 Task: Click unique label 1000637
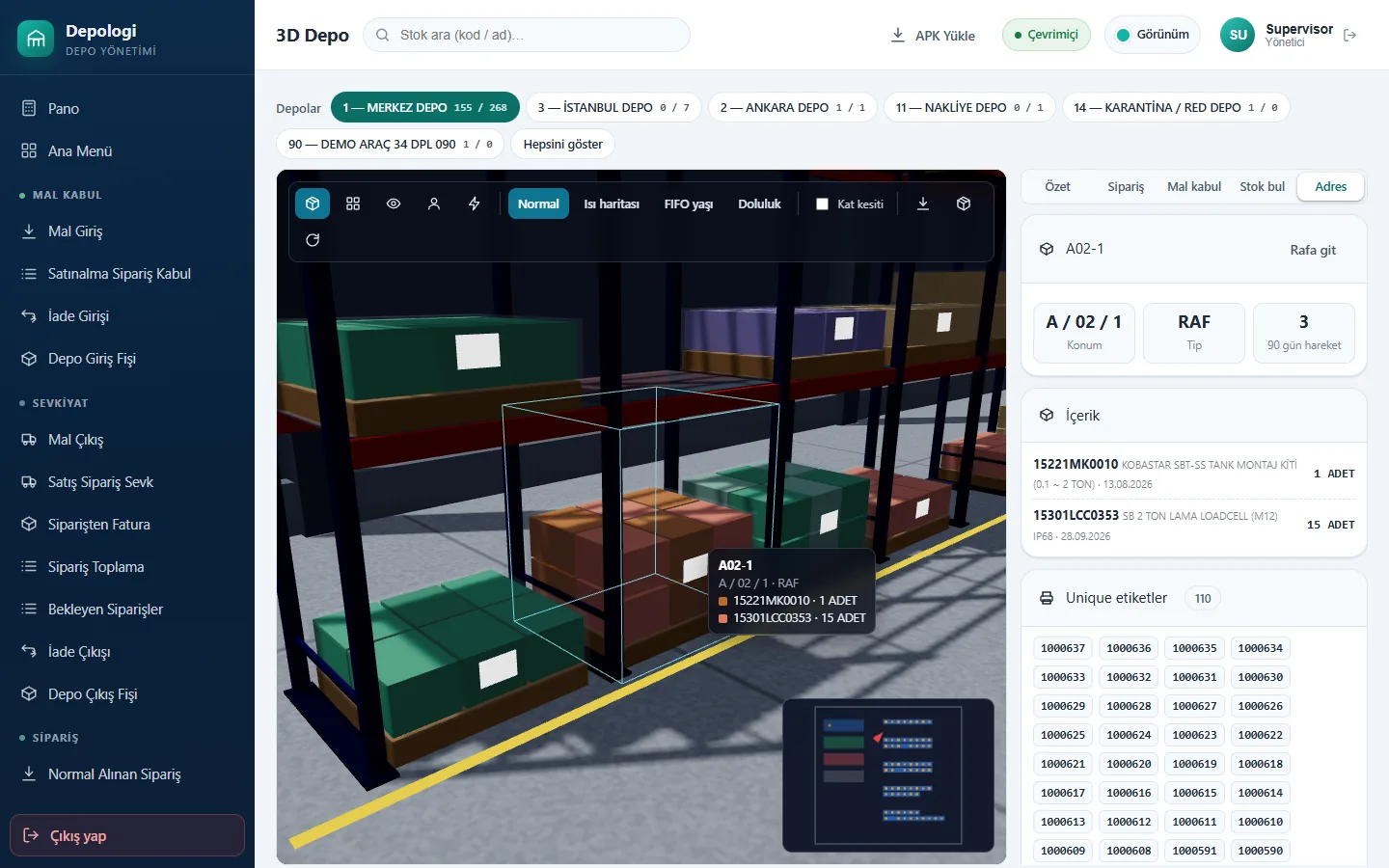[1063, 648]
